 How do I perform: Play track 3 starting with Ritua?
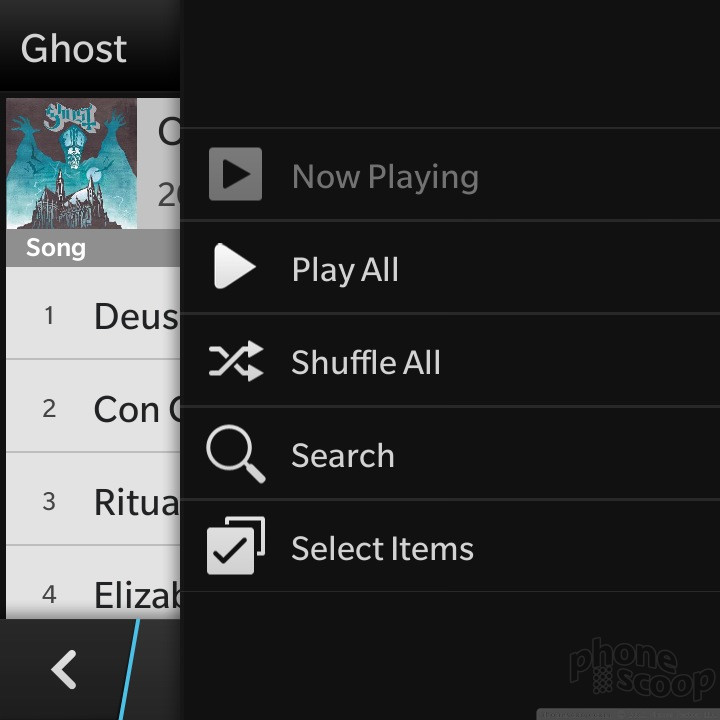[93, 499]
